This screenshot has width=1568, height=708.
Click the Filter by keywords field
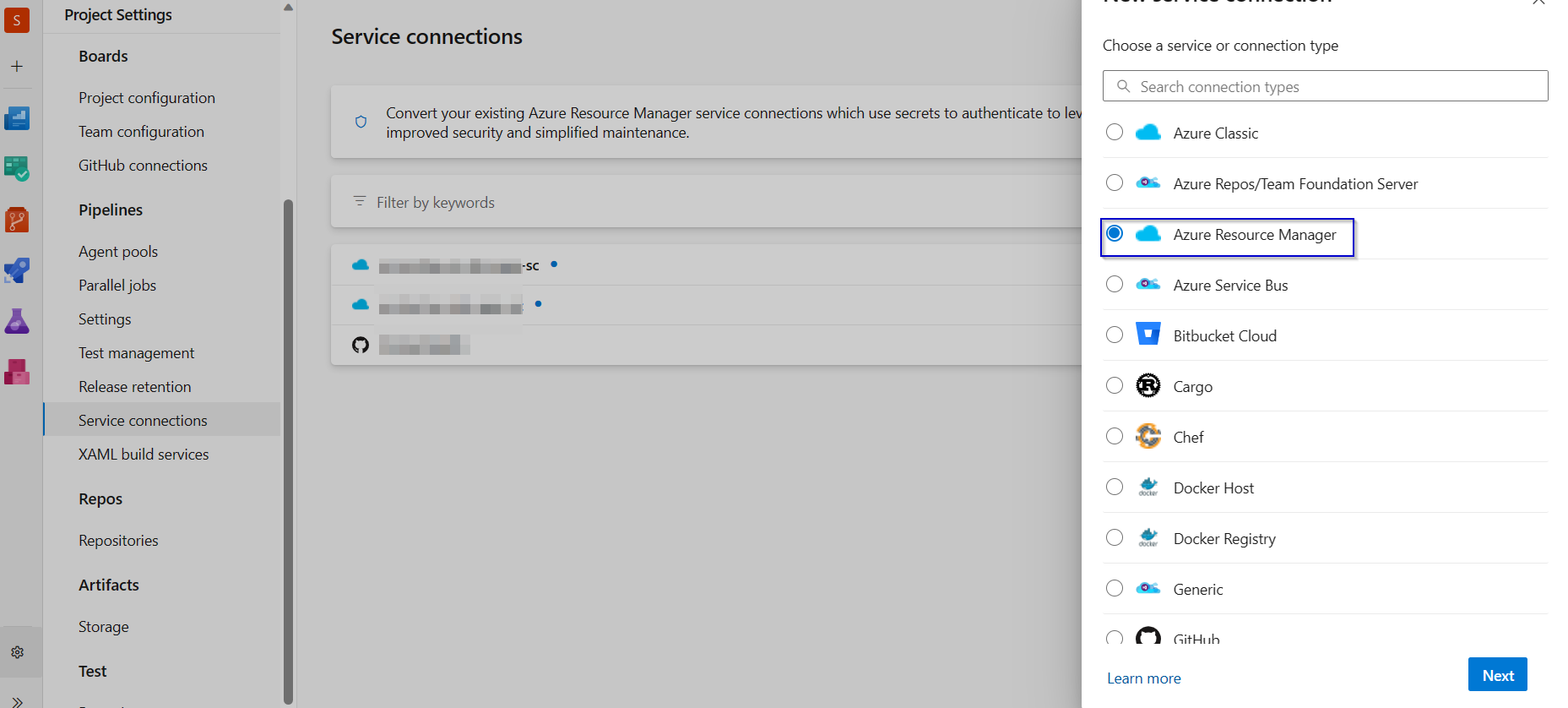coord(706,202)
